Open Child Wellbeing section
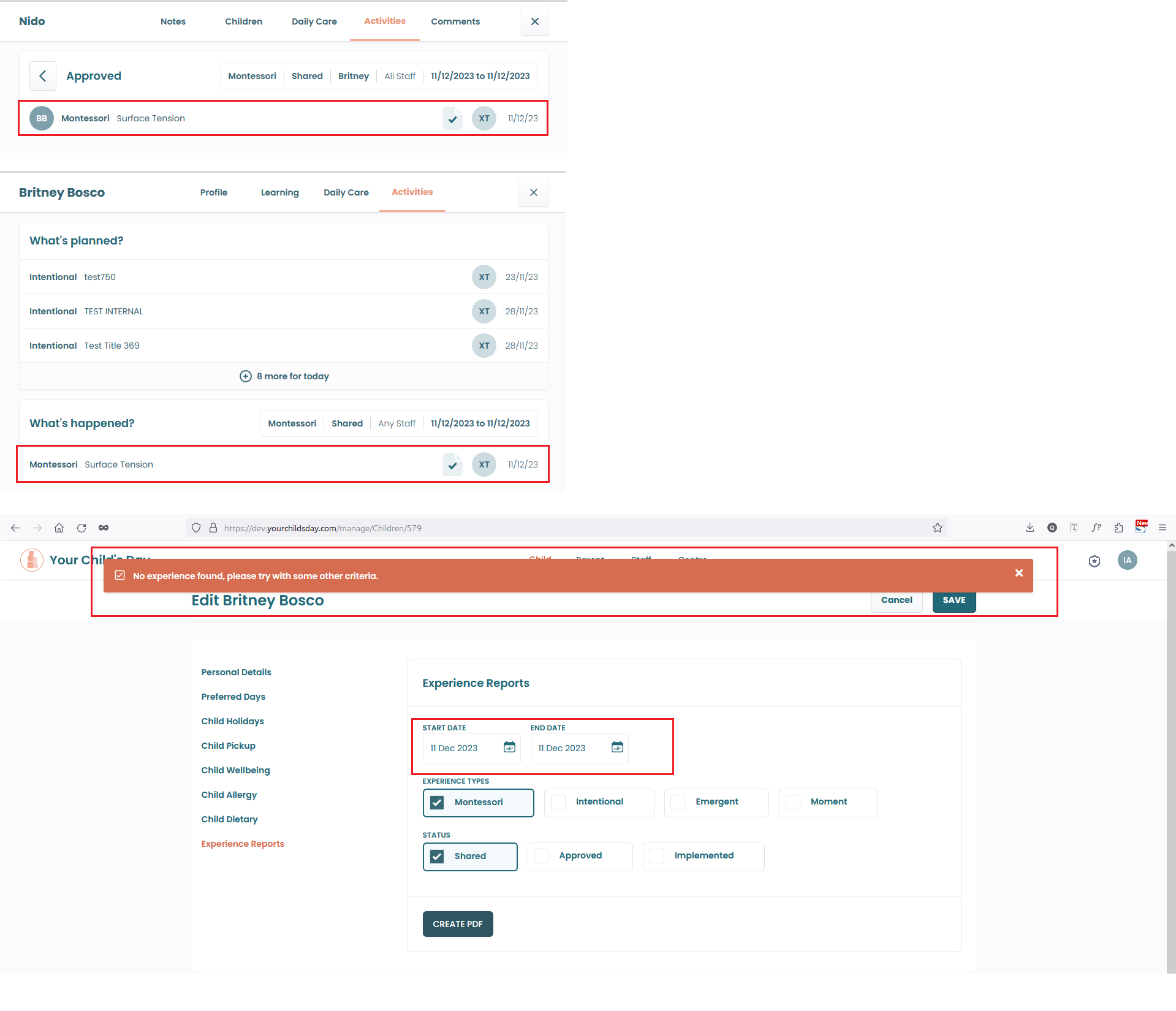 [x=235, y=770]
